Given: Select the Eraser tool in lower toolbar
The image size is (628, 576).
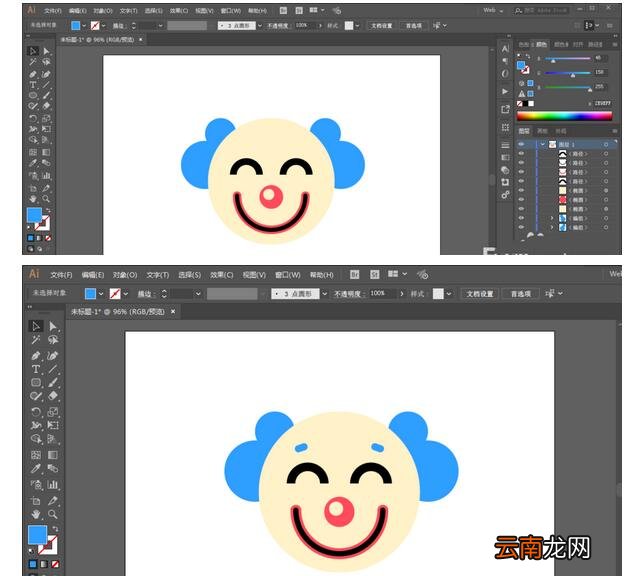Looking at the screenshot, I should coord(52,396).
